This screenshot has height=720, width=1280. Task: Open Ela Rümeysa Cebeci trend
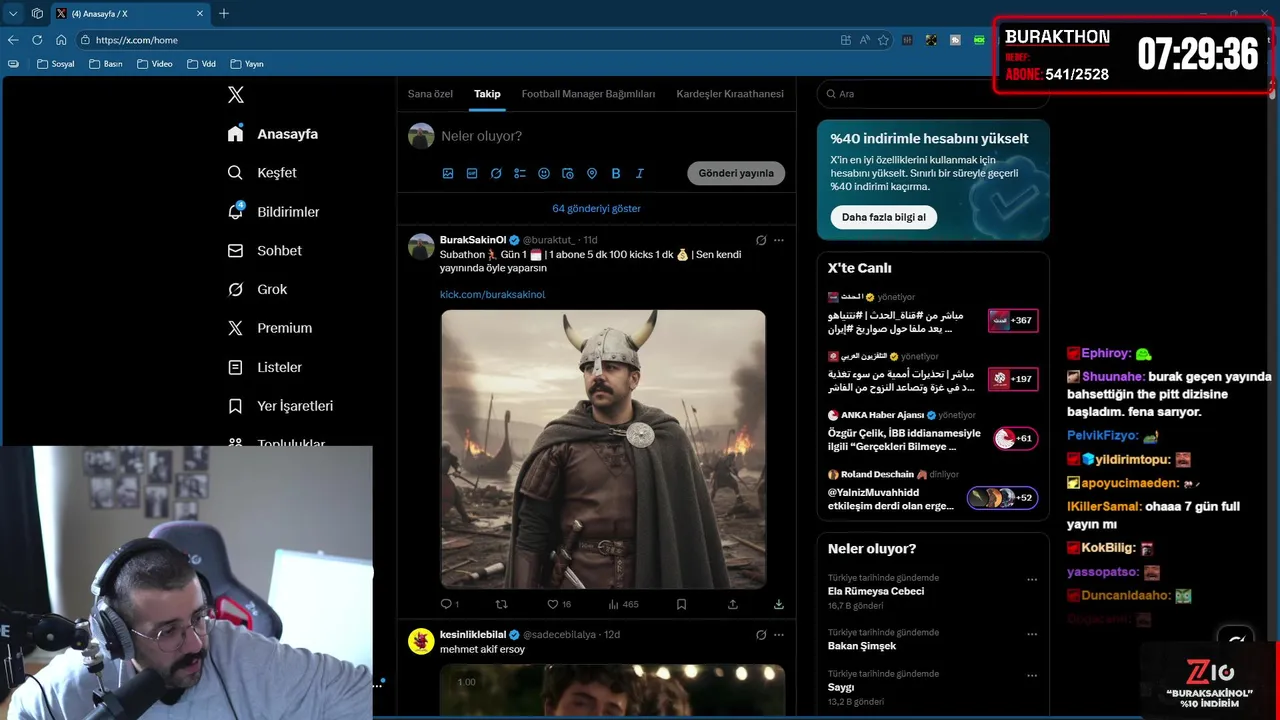[875, 591]
